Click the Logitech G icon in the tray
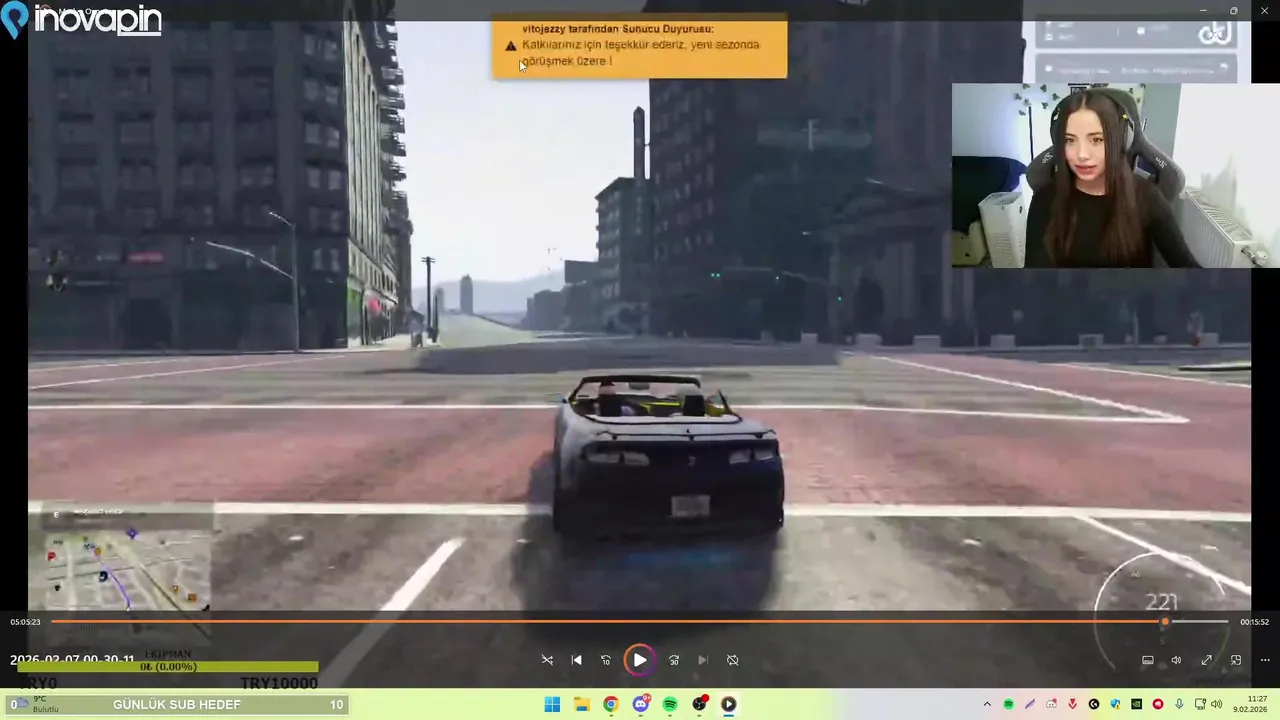This screenshot has width=1280, height=720. click(1094, 704)
